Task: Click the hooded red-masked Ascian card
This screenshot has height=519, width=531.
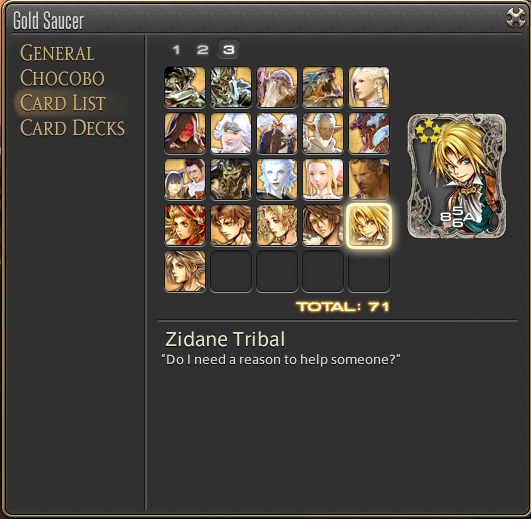Action: coord(185,133)
